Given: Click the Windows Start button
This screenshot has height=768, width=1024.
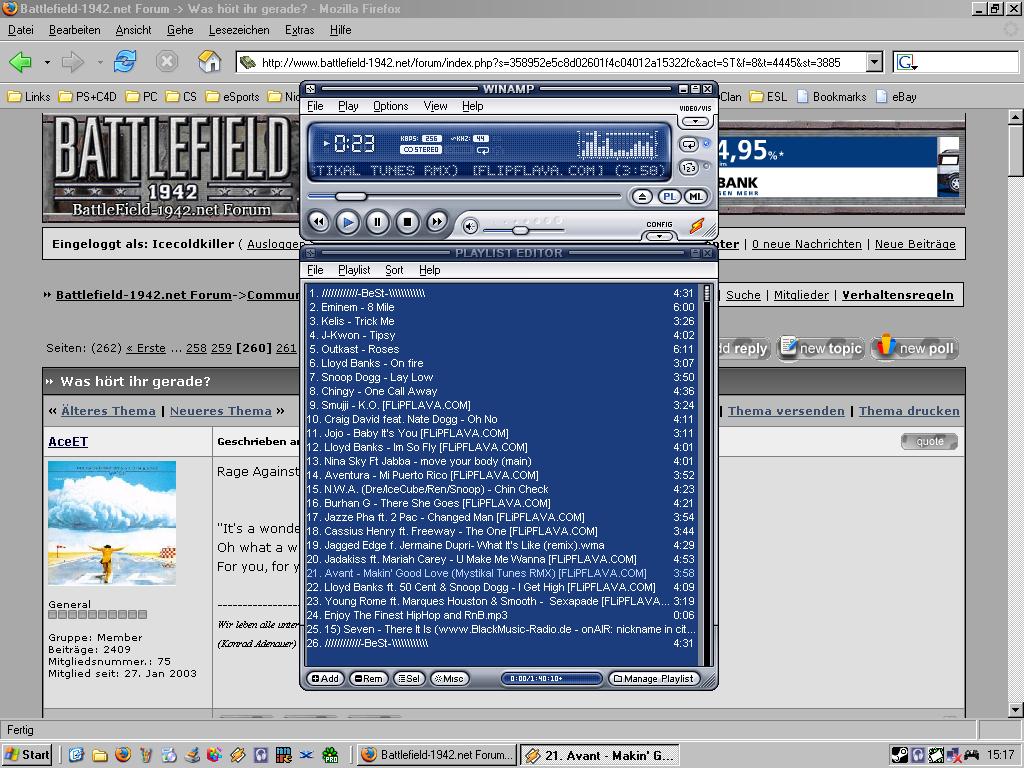Looking at the screenshot, I should click(x=27, y=755).
